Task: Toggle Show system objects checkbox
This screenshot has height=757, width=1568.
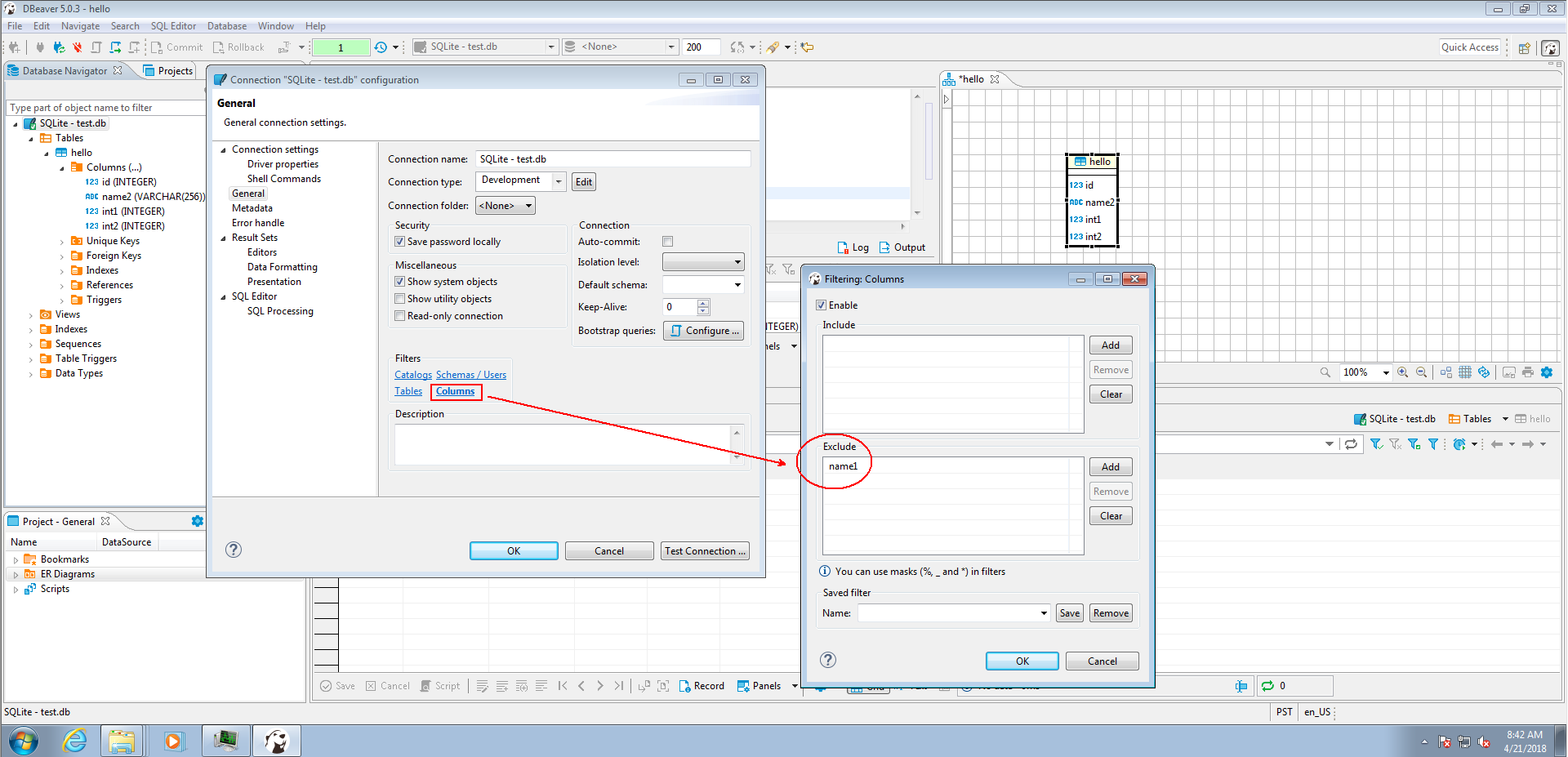Action: click(399, 282)
